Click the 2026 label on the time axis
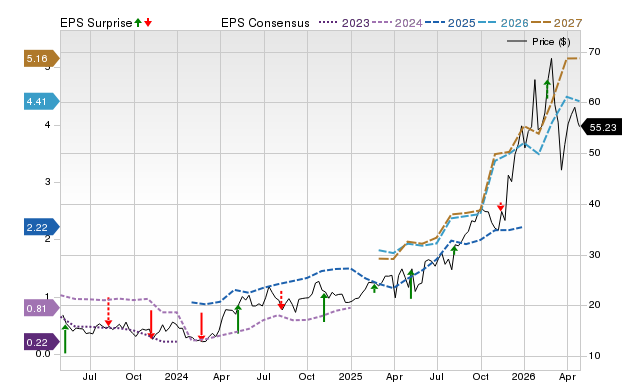640x382 pixels. 524,376
